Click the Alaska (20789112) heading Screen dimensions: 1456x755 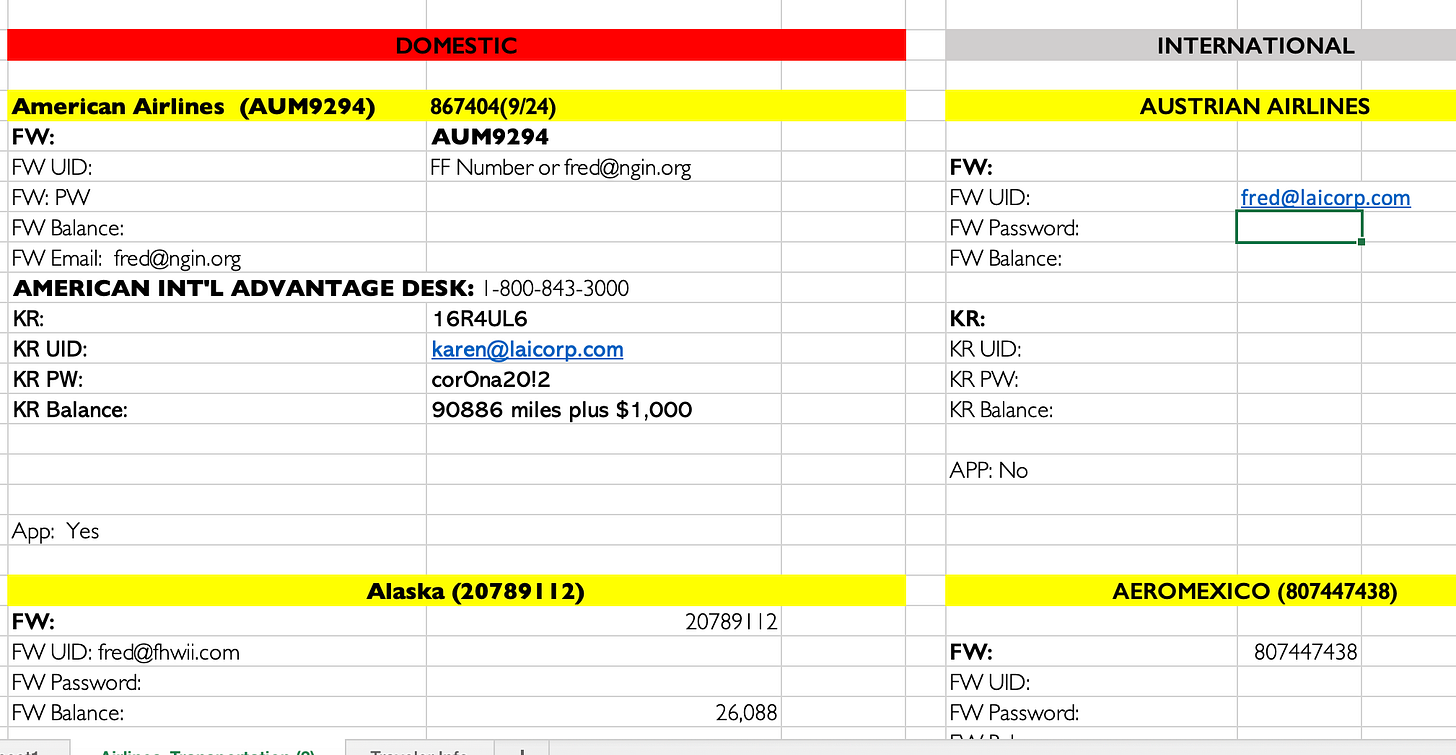(456, 591)
